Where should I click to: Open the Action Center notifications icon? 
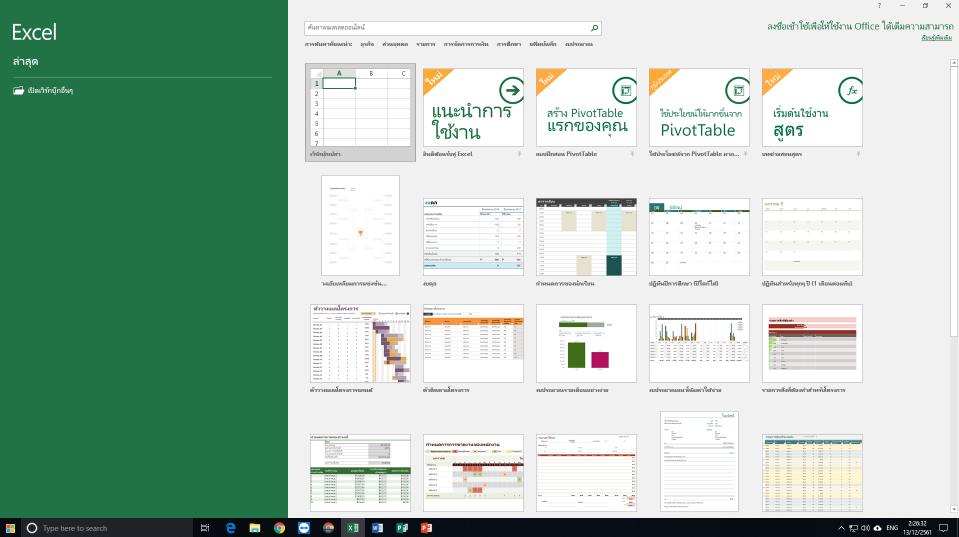pyautogui.click(x=944, y=528)
